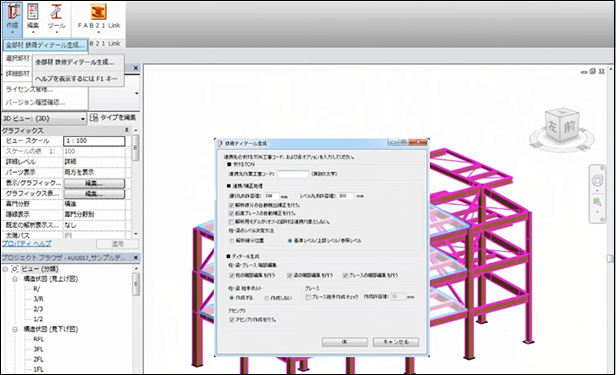
Task: Choose ライセンス管理... menu entry
Action: (x=29, y=89)
